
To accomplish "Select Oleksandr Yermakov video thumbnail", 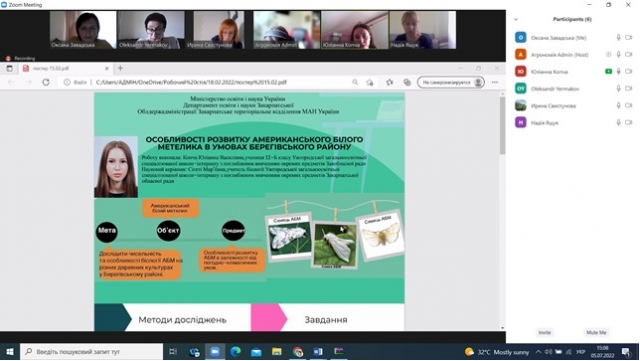I will tap(151, 30).
